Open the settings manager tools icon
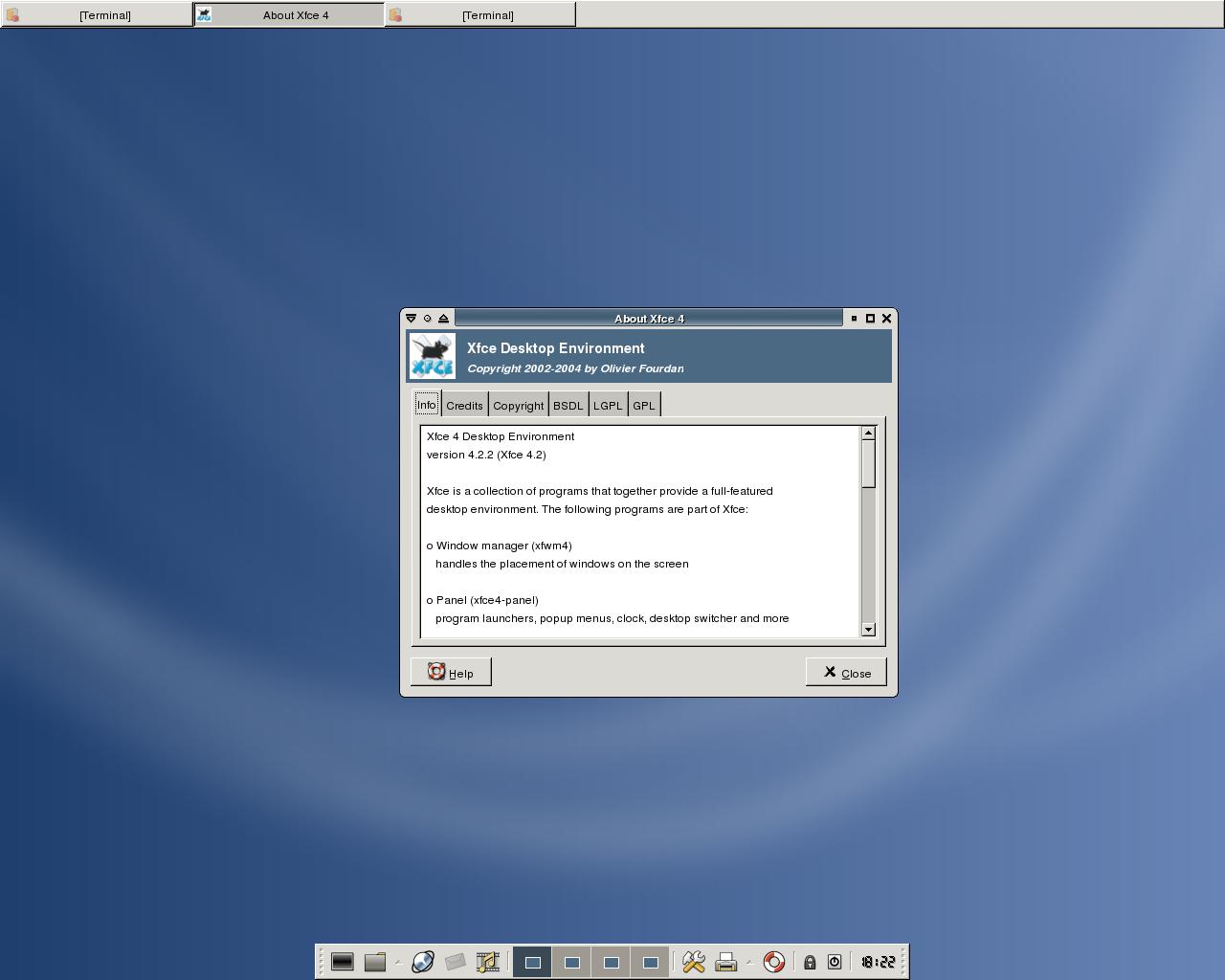The width and height of the screenshot is (1225, 980). pyautogui.click(x=694, y=962)
